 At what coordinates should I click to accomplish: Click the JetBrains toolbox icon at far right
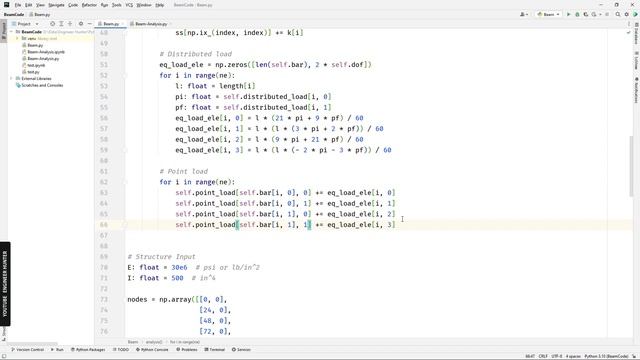point(635,14)
